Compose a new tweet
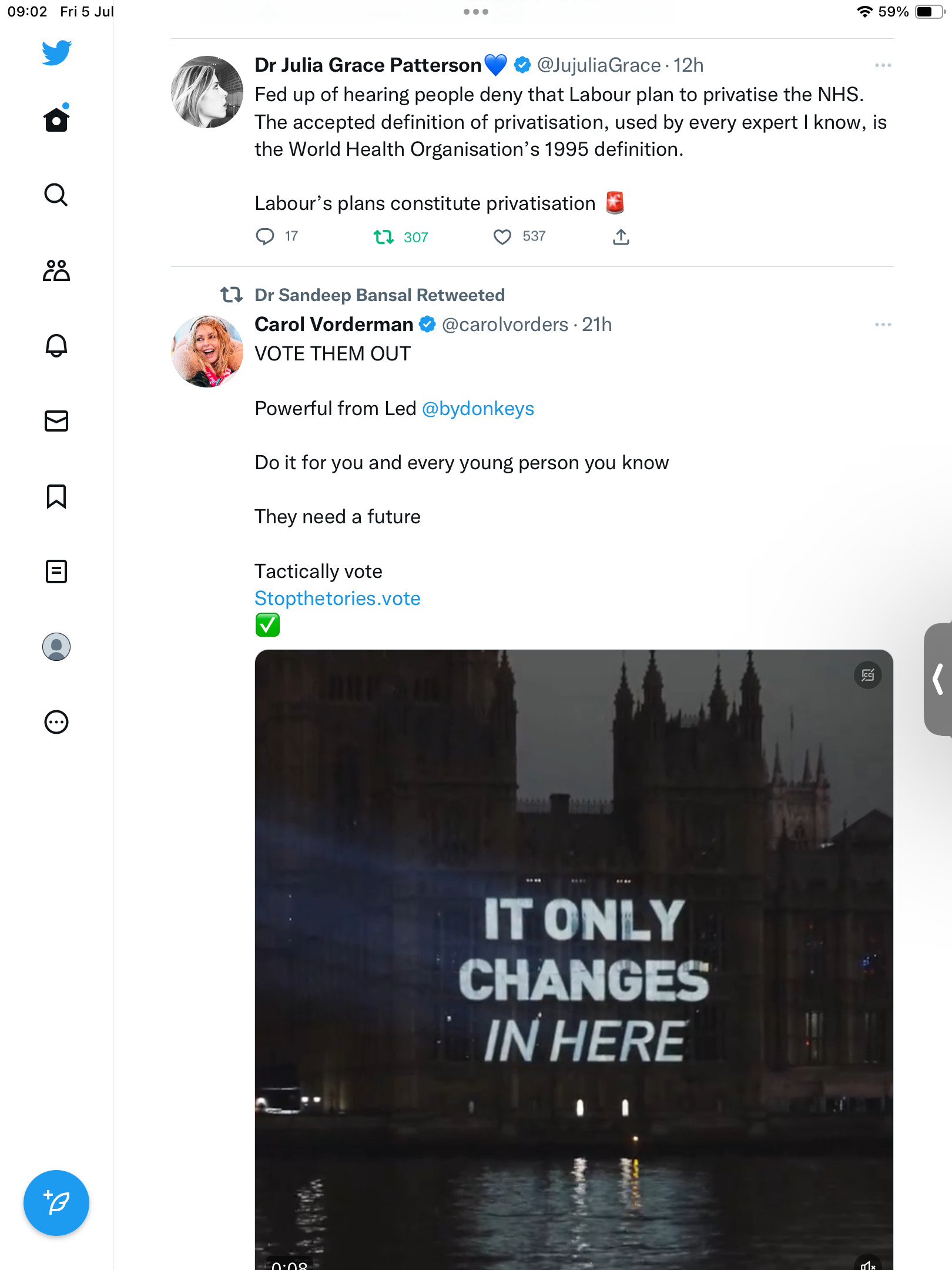 [56, 1203]
